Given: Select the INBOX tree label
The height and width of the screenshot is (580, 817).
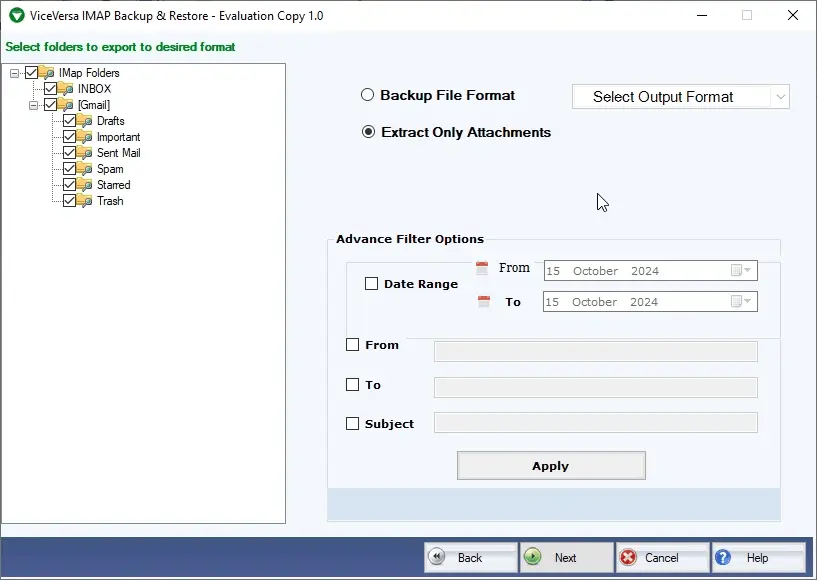Looking at the screenshot, I should point(94,89).
